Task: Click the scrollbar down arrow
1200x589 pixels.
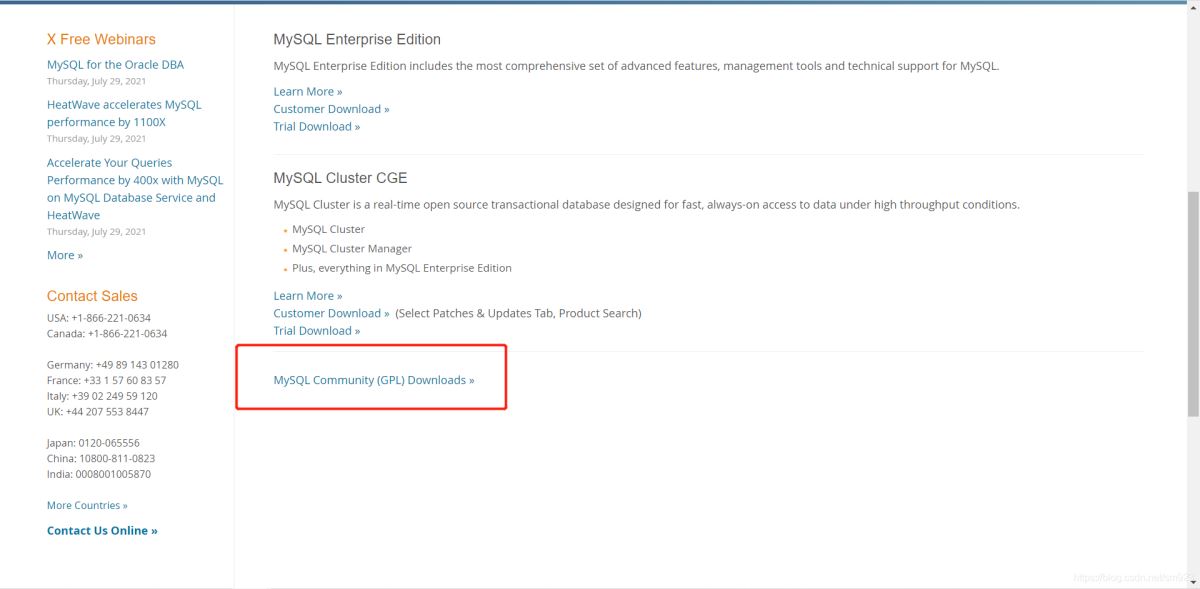Action: [x=1192, y=580]
